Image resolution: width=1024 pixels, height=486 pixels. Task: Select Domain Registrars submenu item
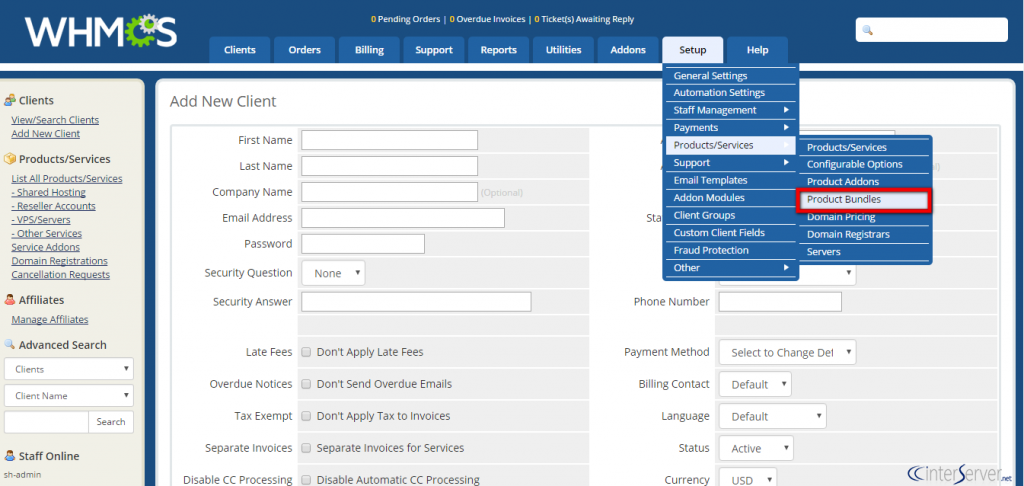click(865, 235)
